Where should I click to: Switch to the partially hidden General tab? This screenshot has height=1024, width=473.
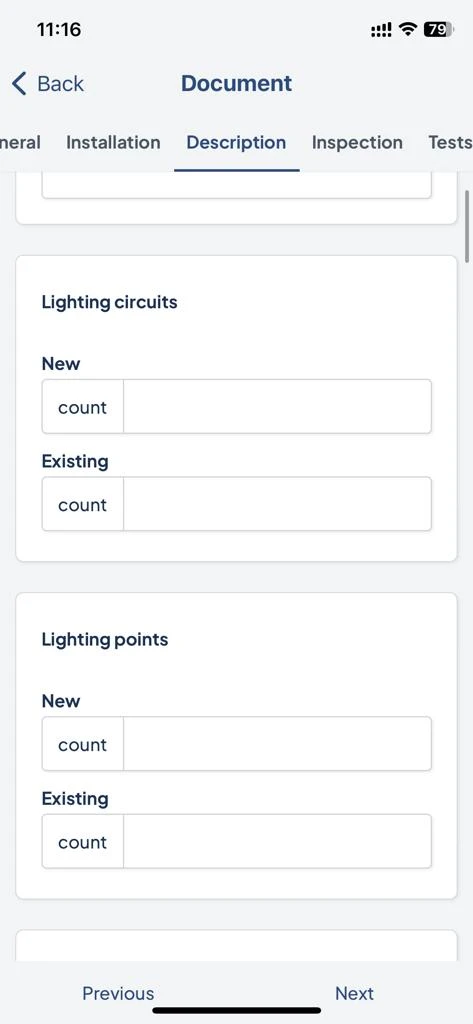[x=20, y=142]
